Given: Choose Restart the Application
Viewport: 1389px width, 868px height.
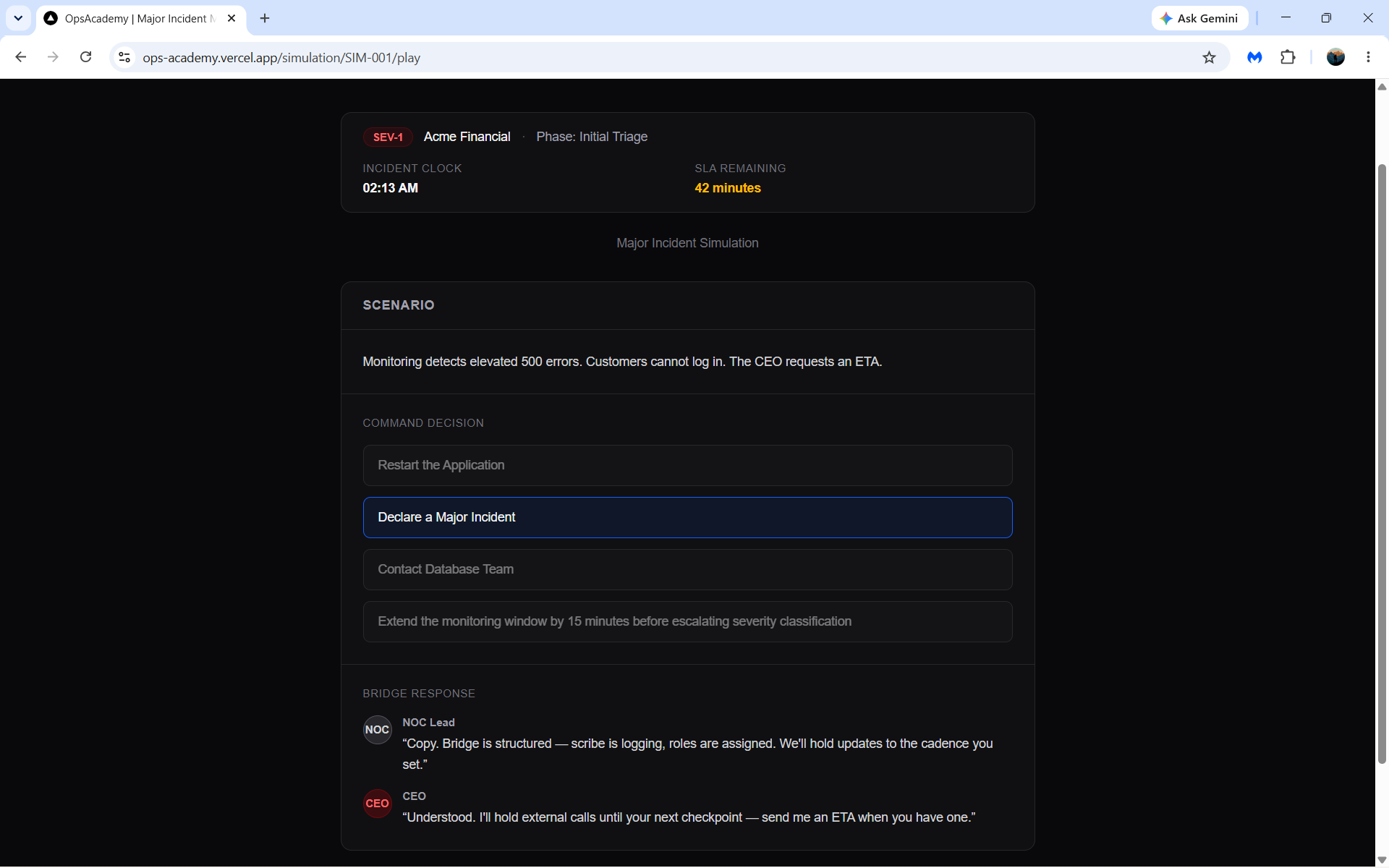Looking at the screenshot, I should pos(687,465).
